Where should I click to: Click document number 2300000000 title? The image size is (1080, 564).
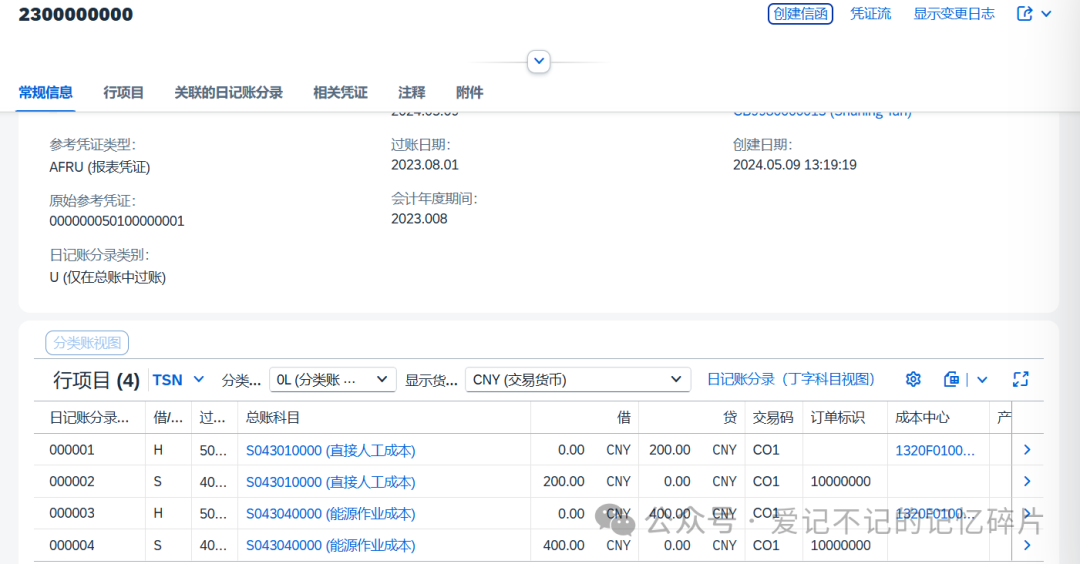pyautogui.click(x=76, y=14)
